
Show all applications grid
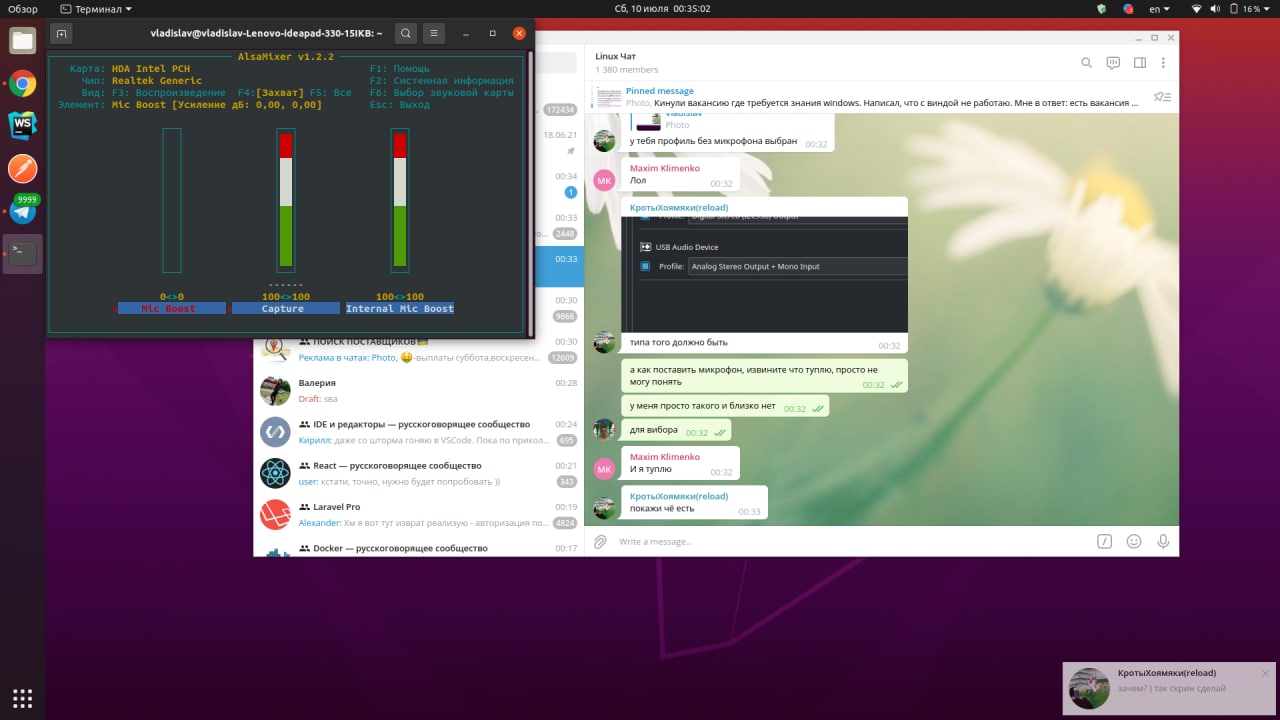coord(22,697)
